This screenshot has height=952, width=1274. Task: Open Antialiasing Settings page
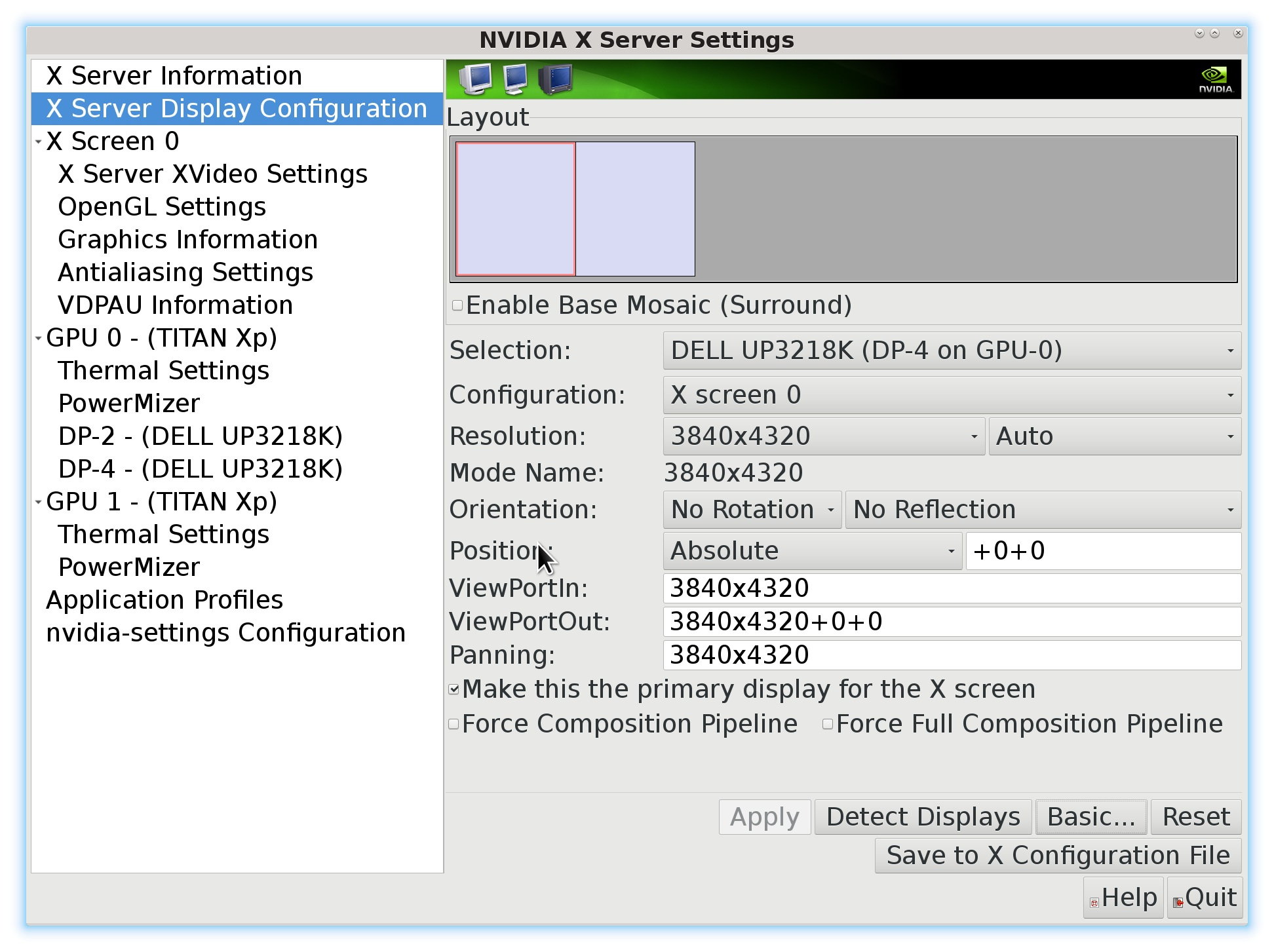pos(237,273)
